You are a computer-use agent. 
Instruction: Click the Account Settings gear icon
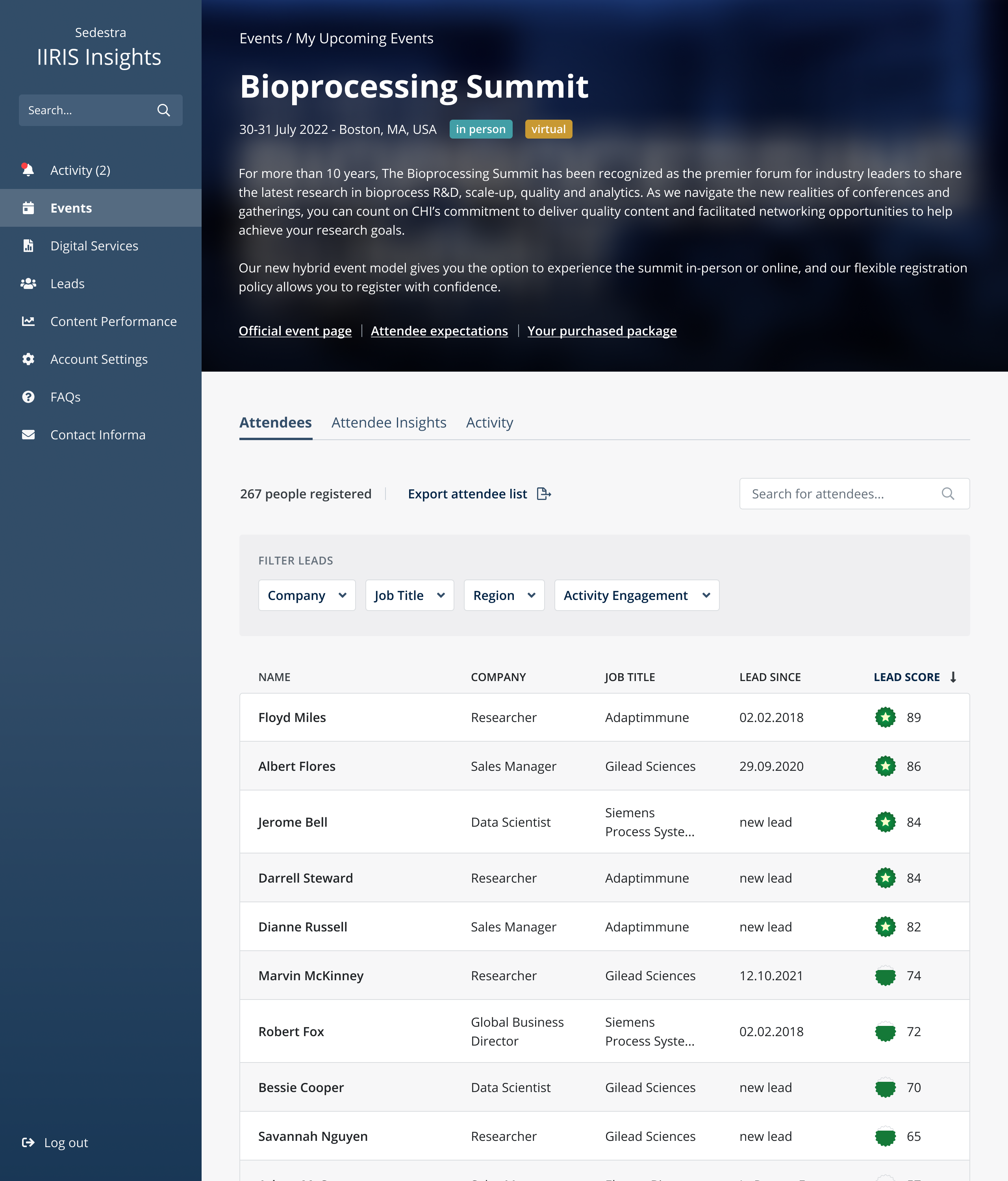click(x=28, y=359)
